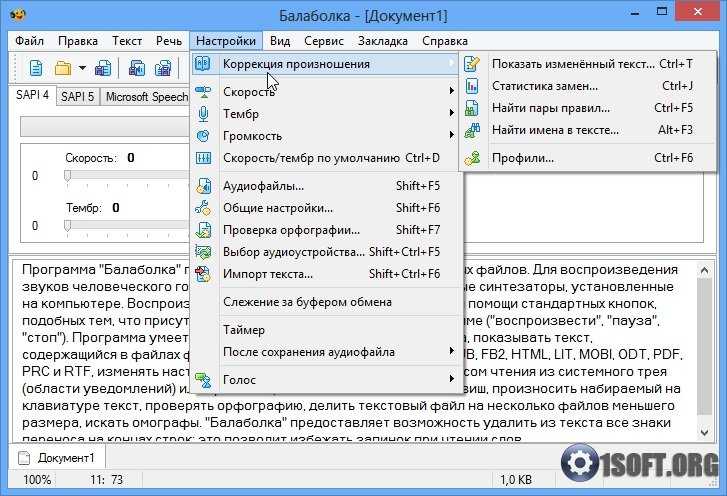Open the Текст menu

click(127, 41)
